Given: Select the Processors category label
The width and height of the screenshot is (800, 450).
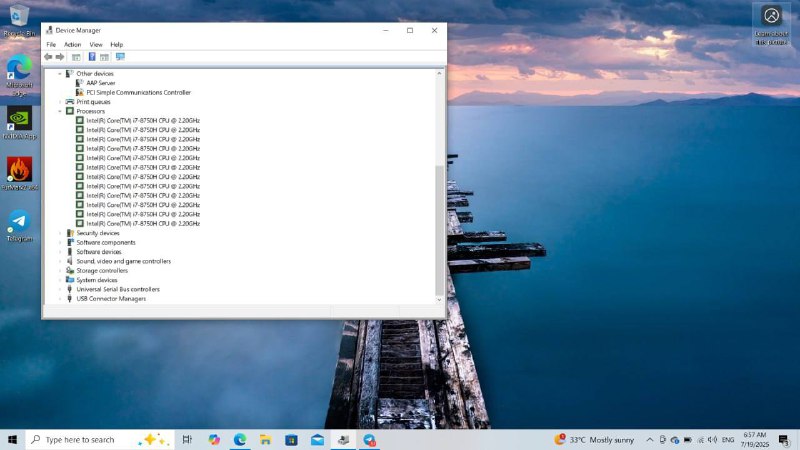Looking at the screenshot, I should click(x=90, y=111).
